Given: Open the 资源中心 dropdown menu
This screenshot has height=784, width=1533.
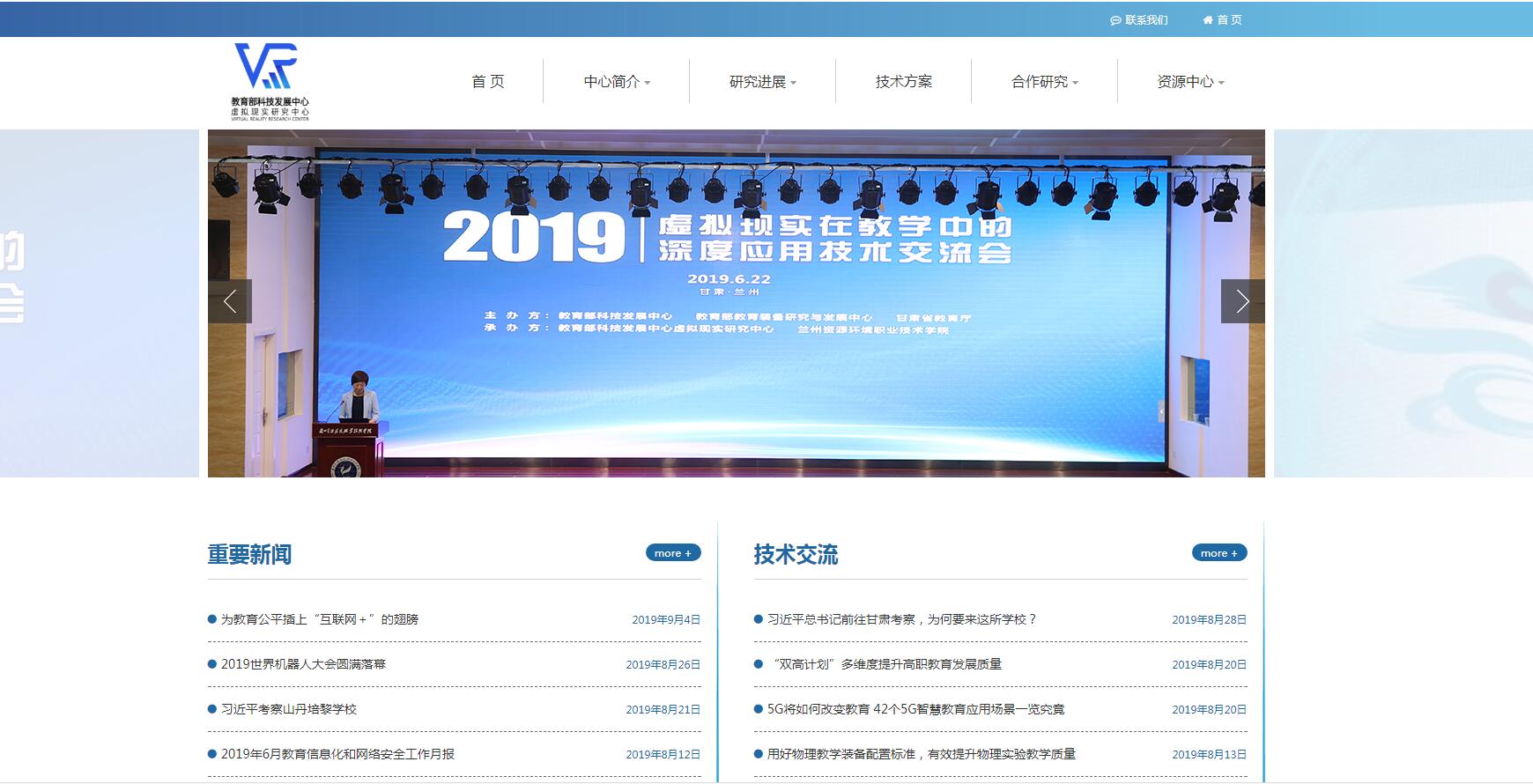Looking at the screenshot, I should (1189, 82).
